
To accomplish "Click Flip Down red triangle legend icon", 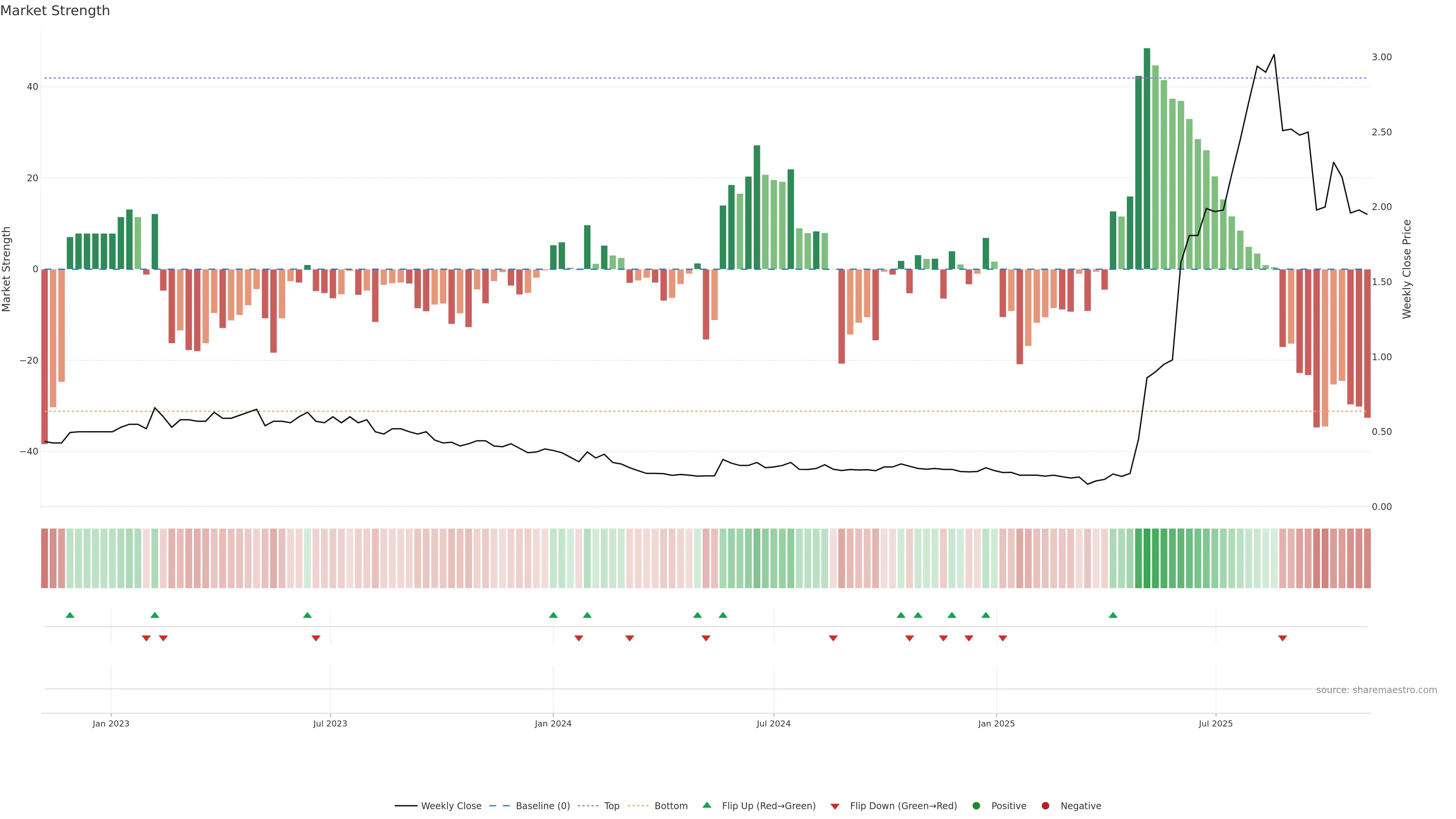I will (x=835, y=806).
